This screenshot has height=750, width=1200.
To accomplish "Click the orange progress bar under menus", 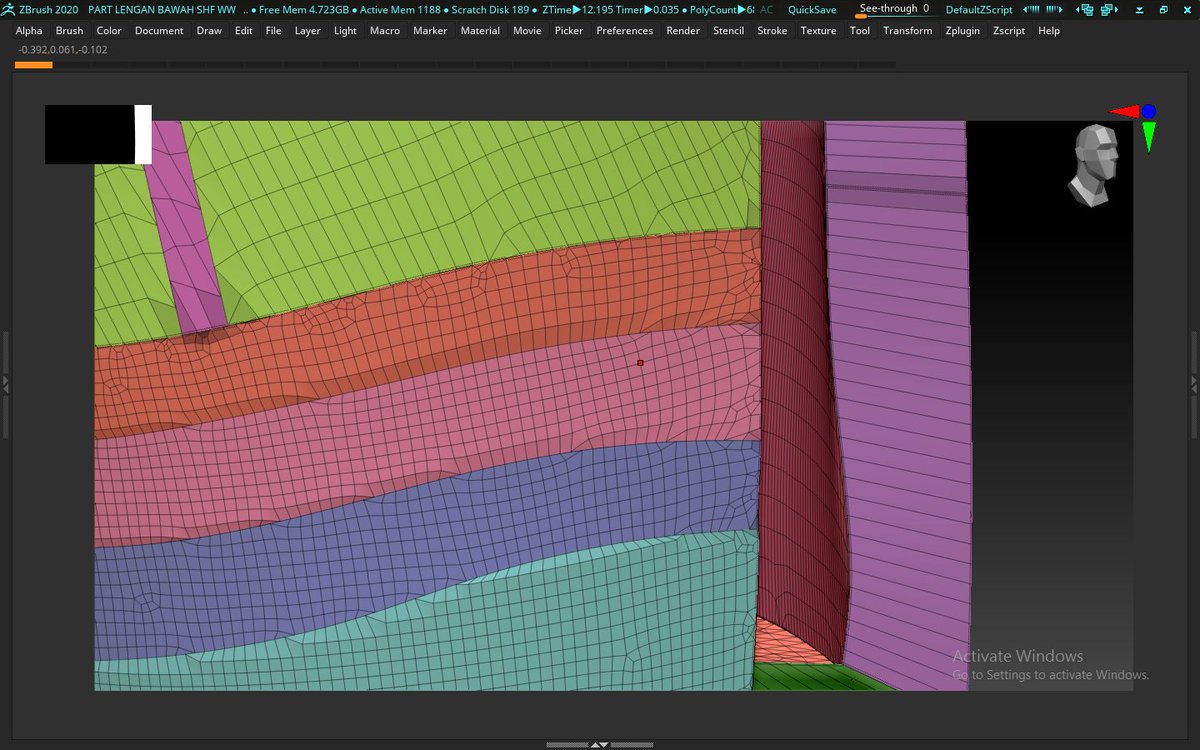I will click(x=33, y=65).
